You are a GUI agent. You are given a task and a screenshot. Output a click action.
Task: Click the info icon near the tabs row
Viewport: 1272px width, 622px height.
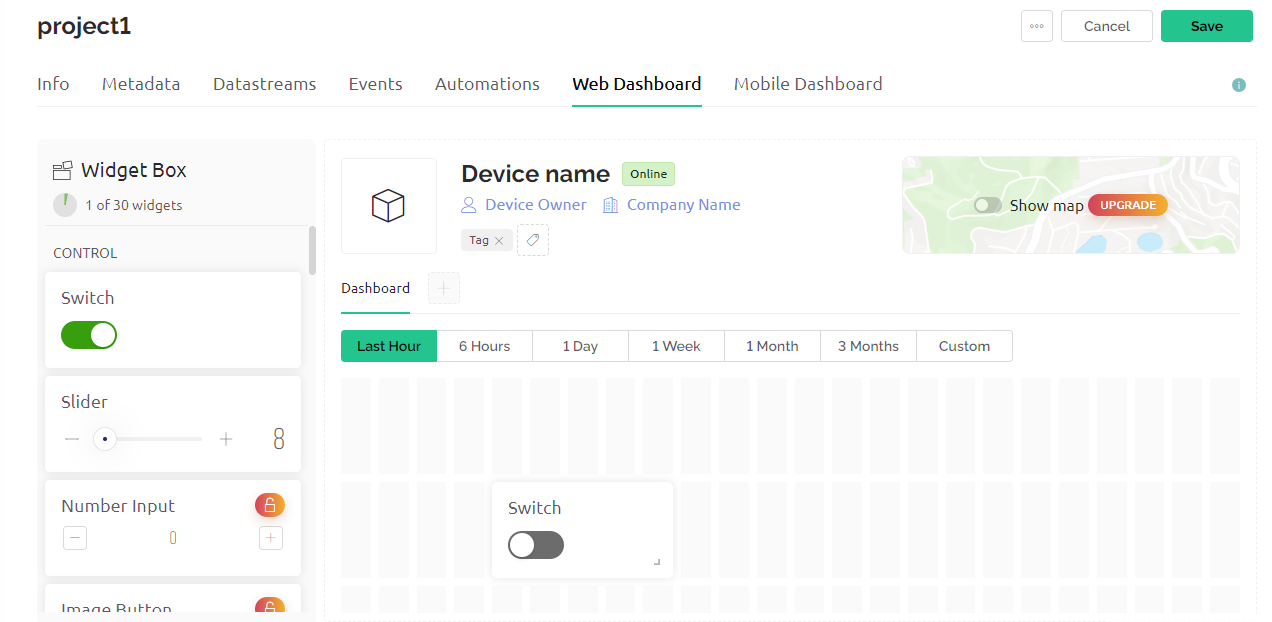pos(1239,85)
